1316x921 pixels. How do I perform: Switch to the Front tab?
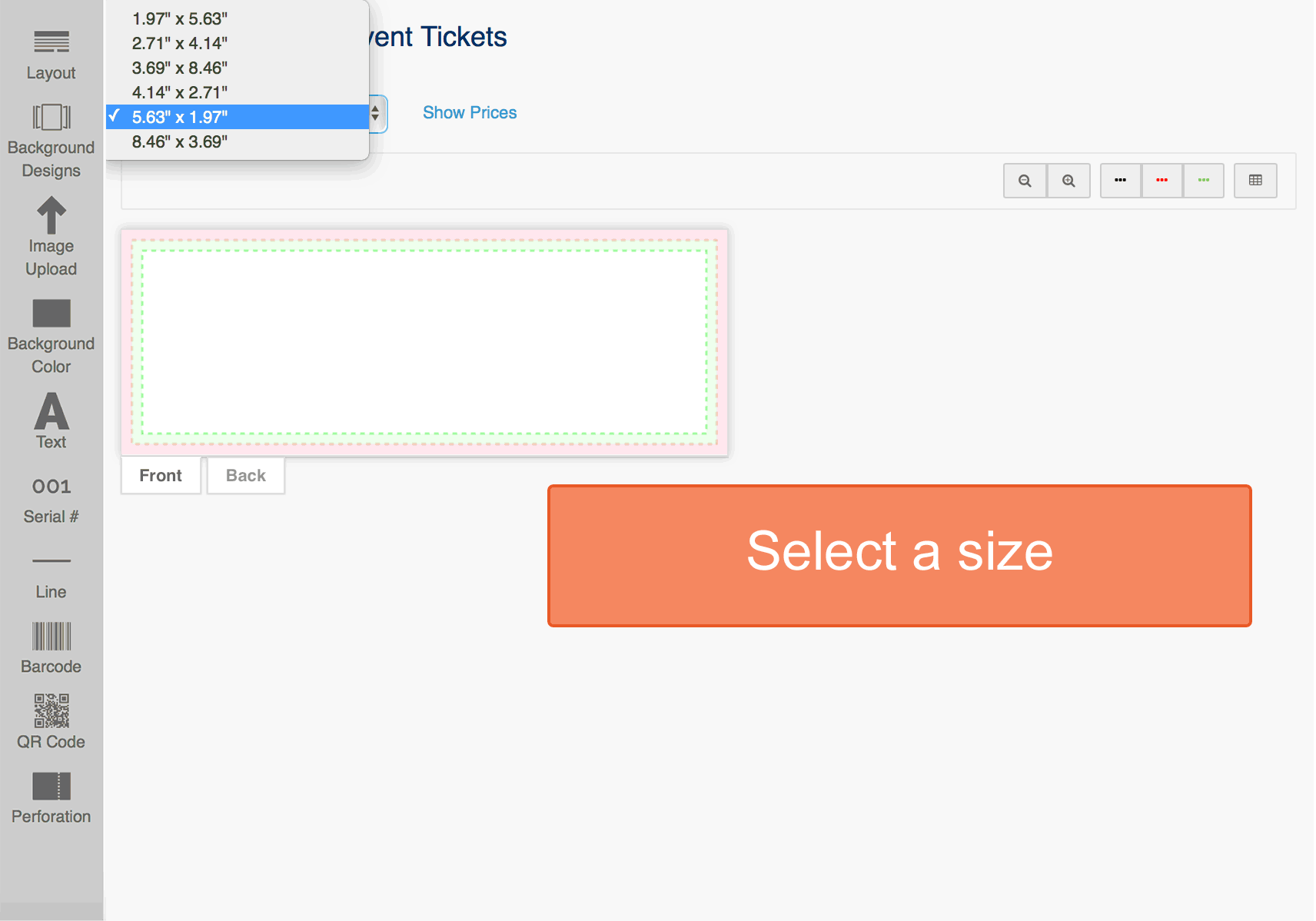tap(161, 475)
